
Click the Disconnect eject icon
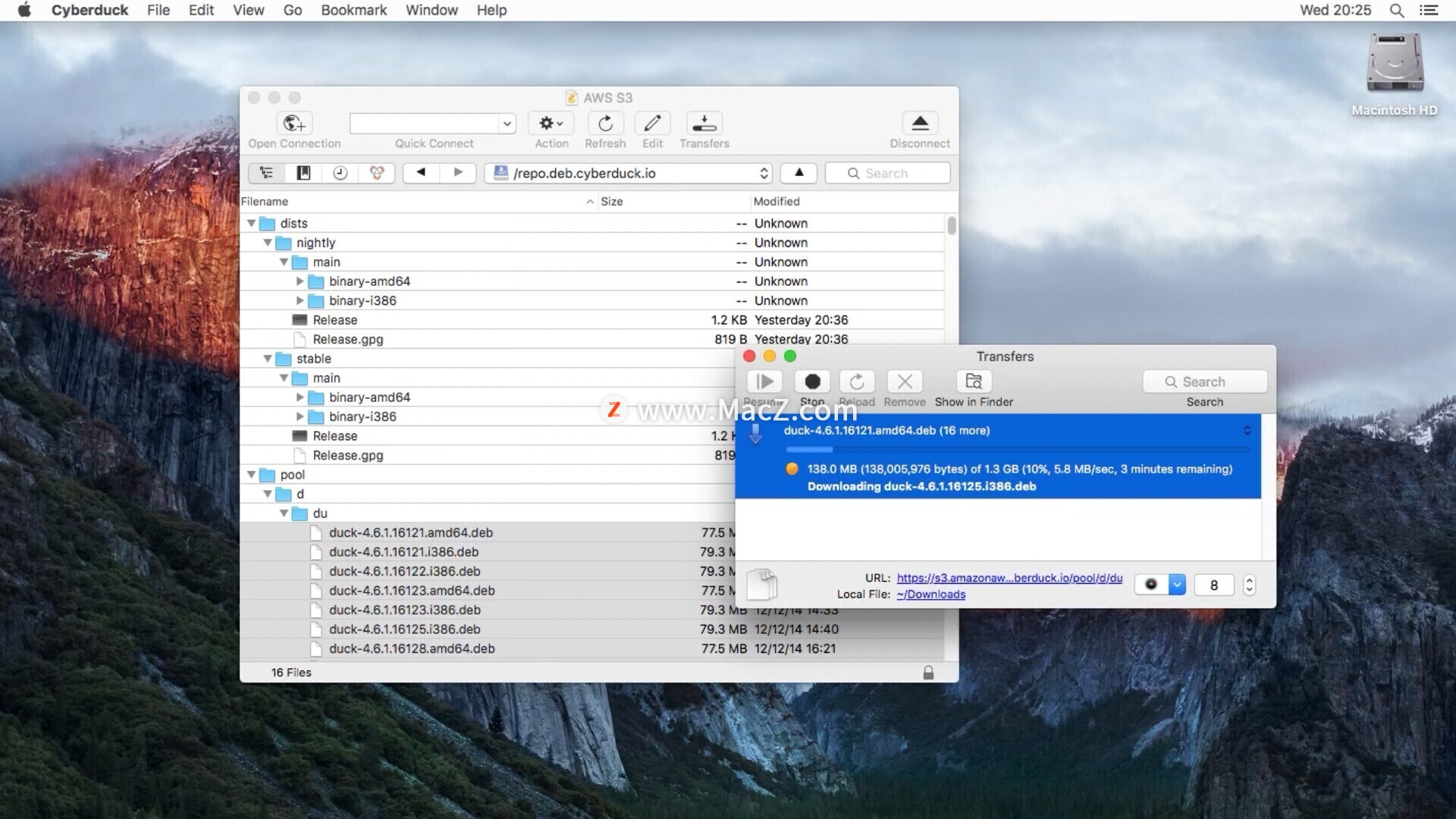point(920,123)
